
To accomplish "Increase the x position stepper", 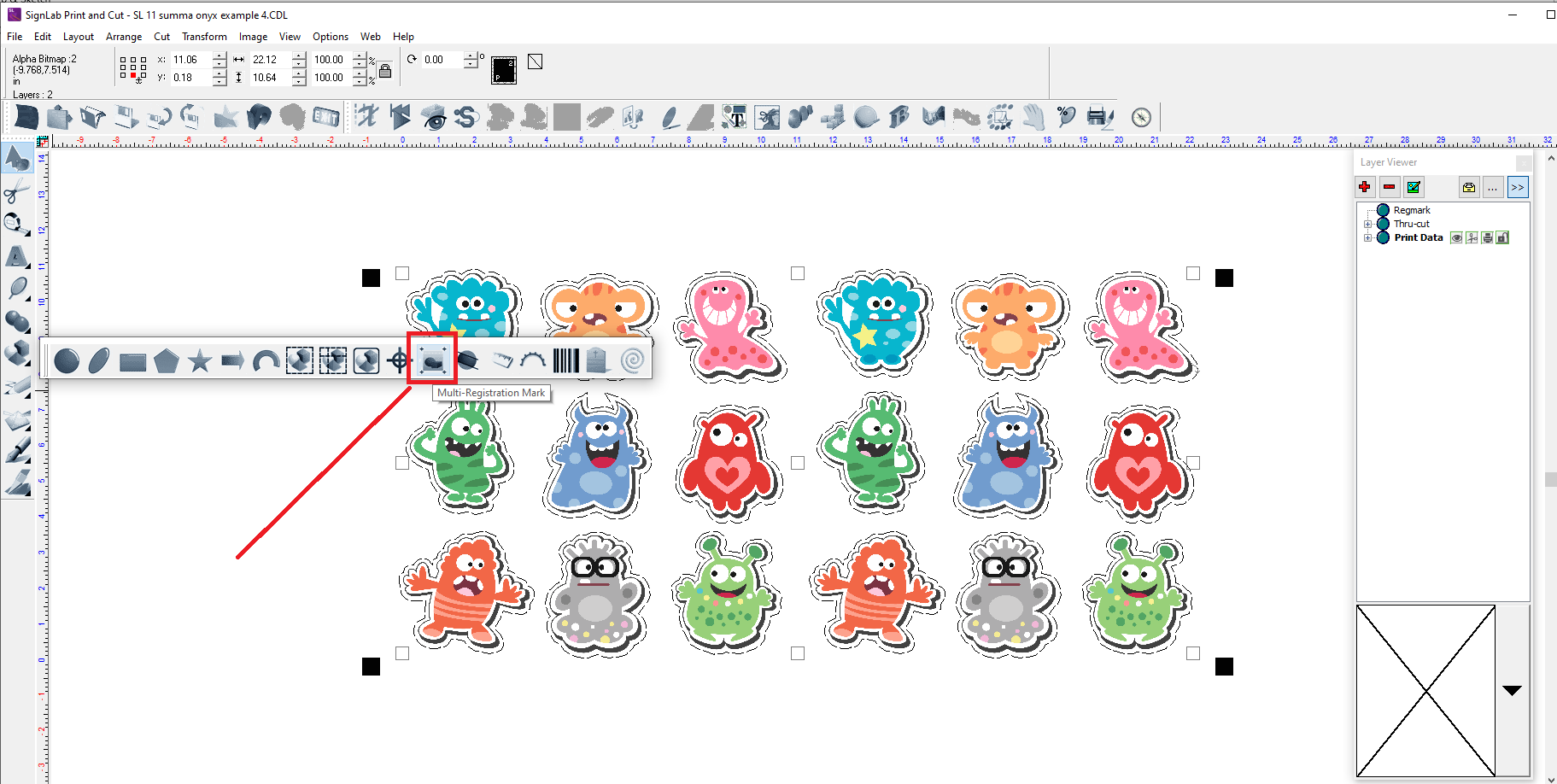I will (220, 56).
